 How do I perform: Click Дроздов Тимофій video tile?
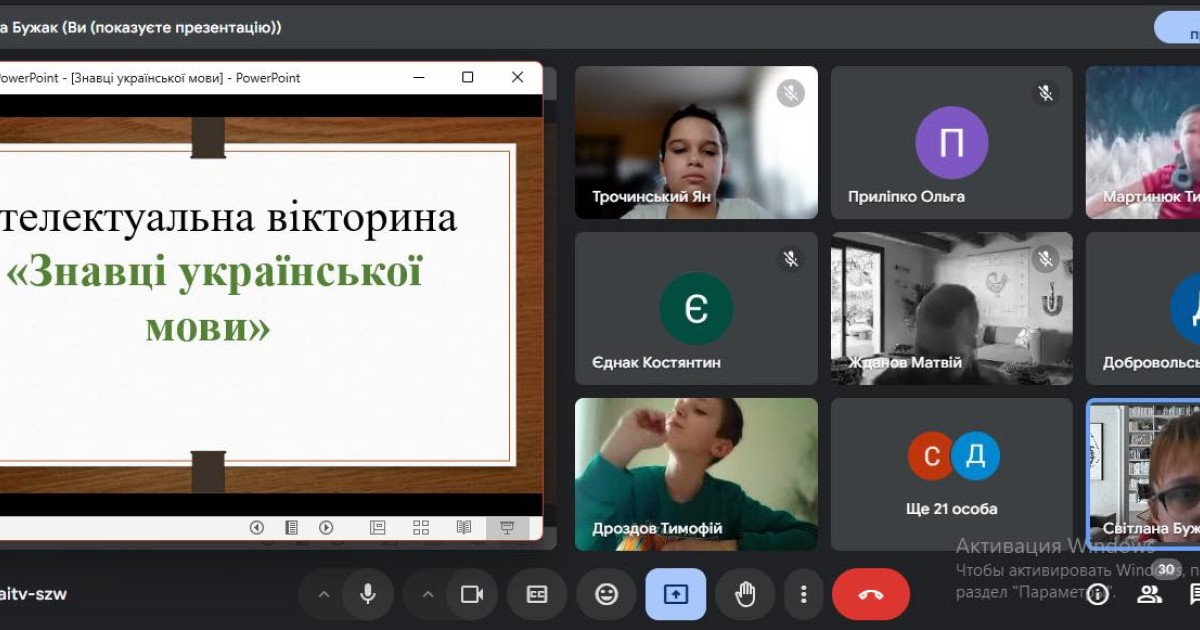pyautogui.click(x=696, y=474)
